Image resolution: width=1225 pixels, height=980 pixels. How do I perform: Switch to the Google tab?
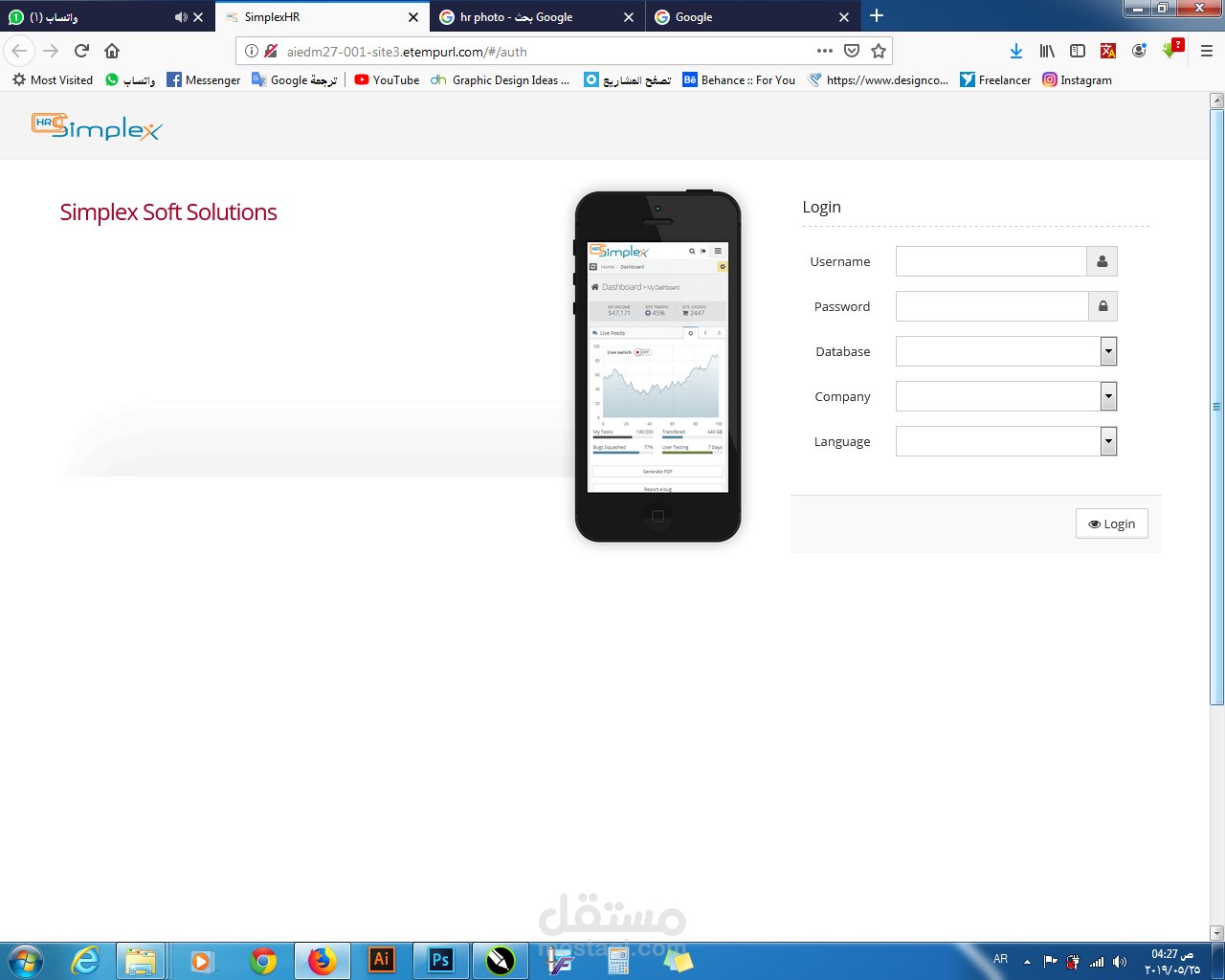pos(752,17)
